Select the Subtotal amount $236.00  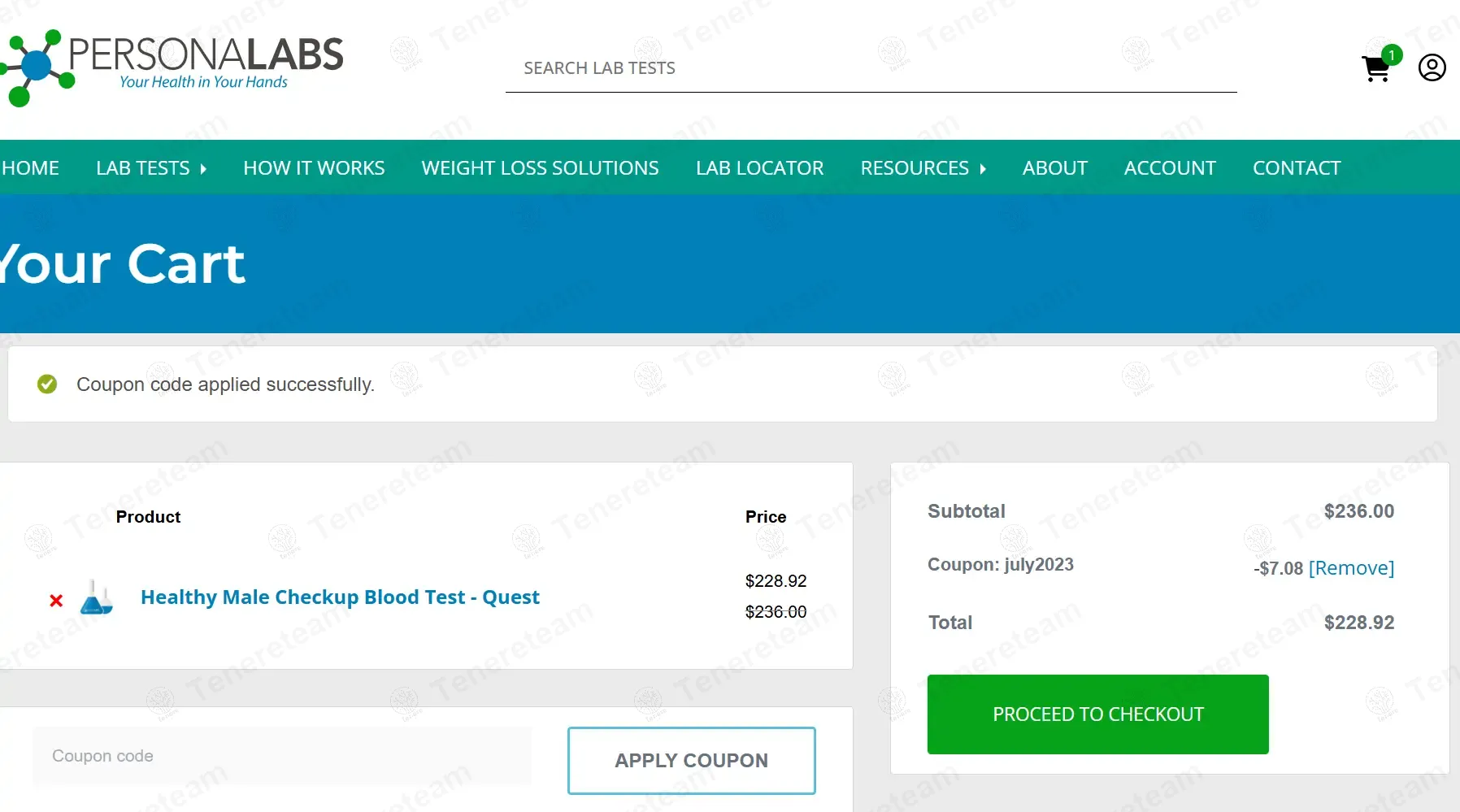pyautogui.click(x=1358, y=511)
